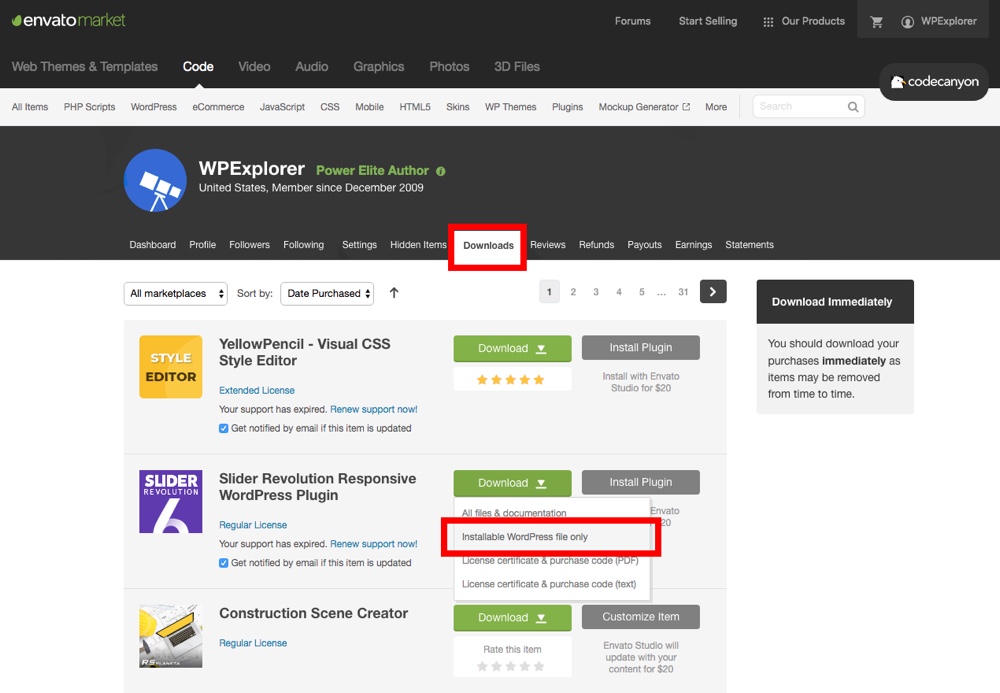Open the Settings tab

point(359,245)
